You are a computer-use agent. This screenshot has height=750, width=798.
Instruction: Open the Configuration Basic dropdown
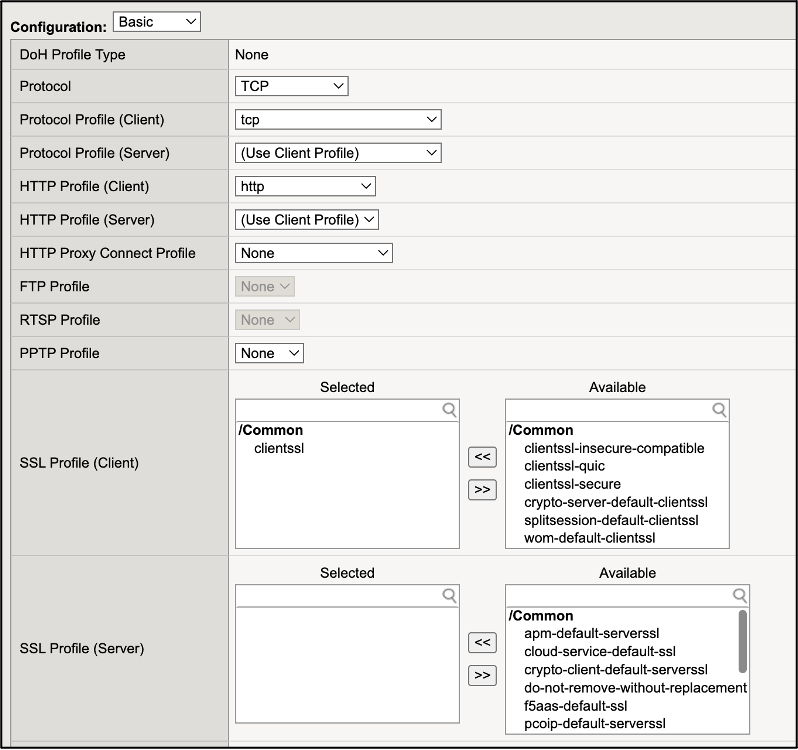pos(157,21)
